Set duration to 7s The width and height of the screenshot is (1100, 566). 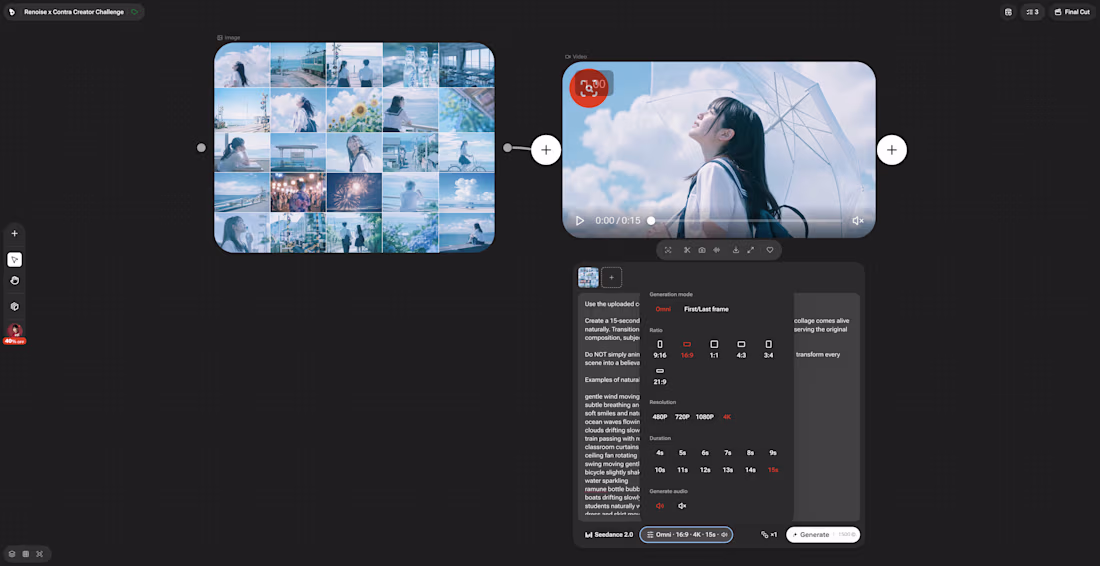727,453
